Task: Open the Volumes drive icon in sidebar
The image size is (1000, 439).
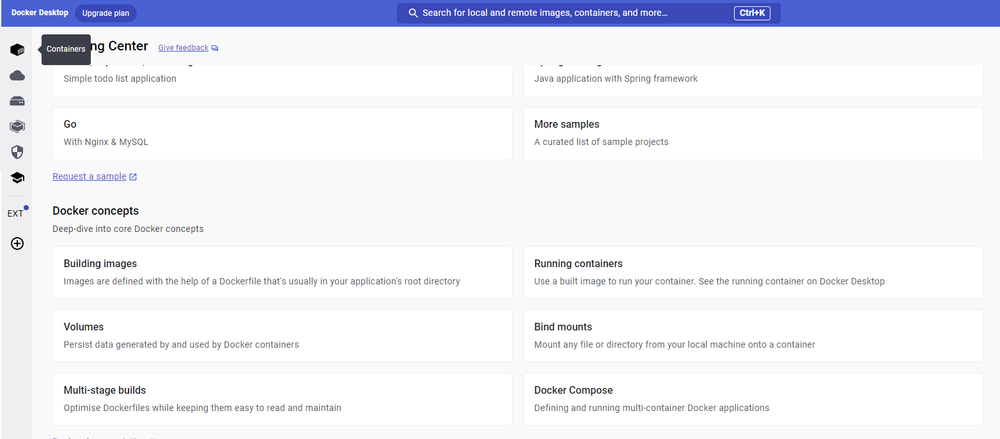Action: click(17, 101)
